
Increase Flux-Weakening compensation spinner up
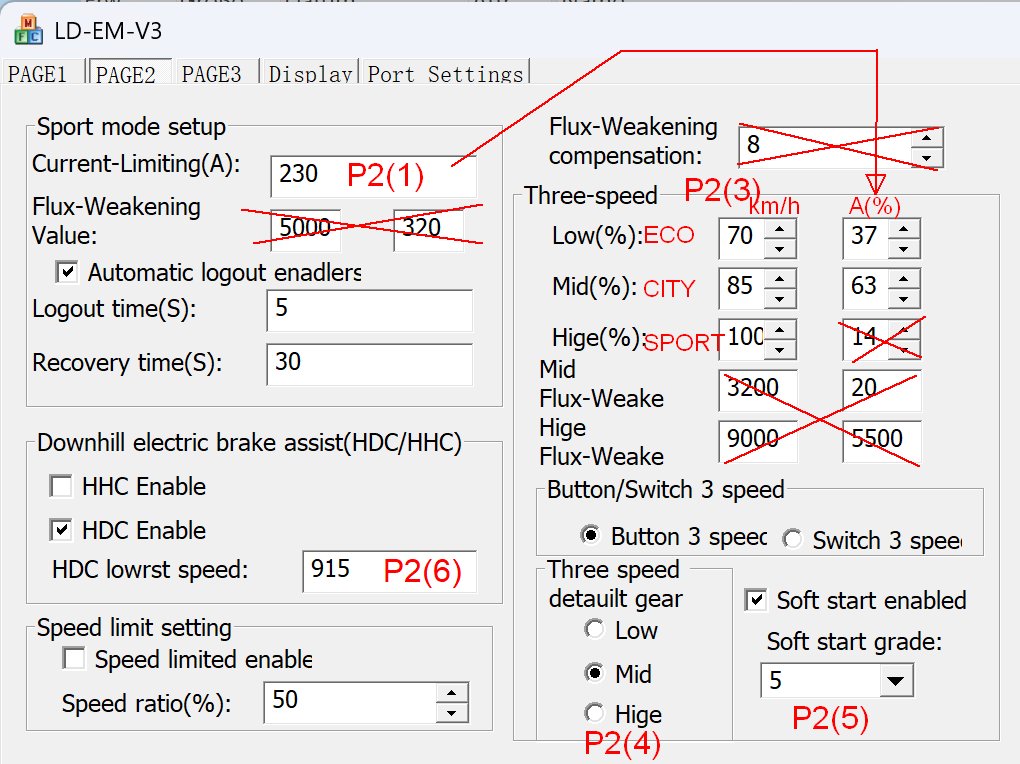click(x=926, y=137)
